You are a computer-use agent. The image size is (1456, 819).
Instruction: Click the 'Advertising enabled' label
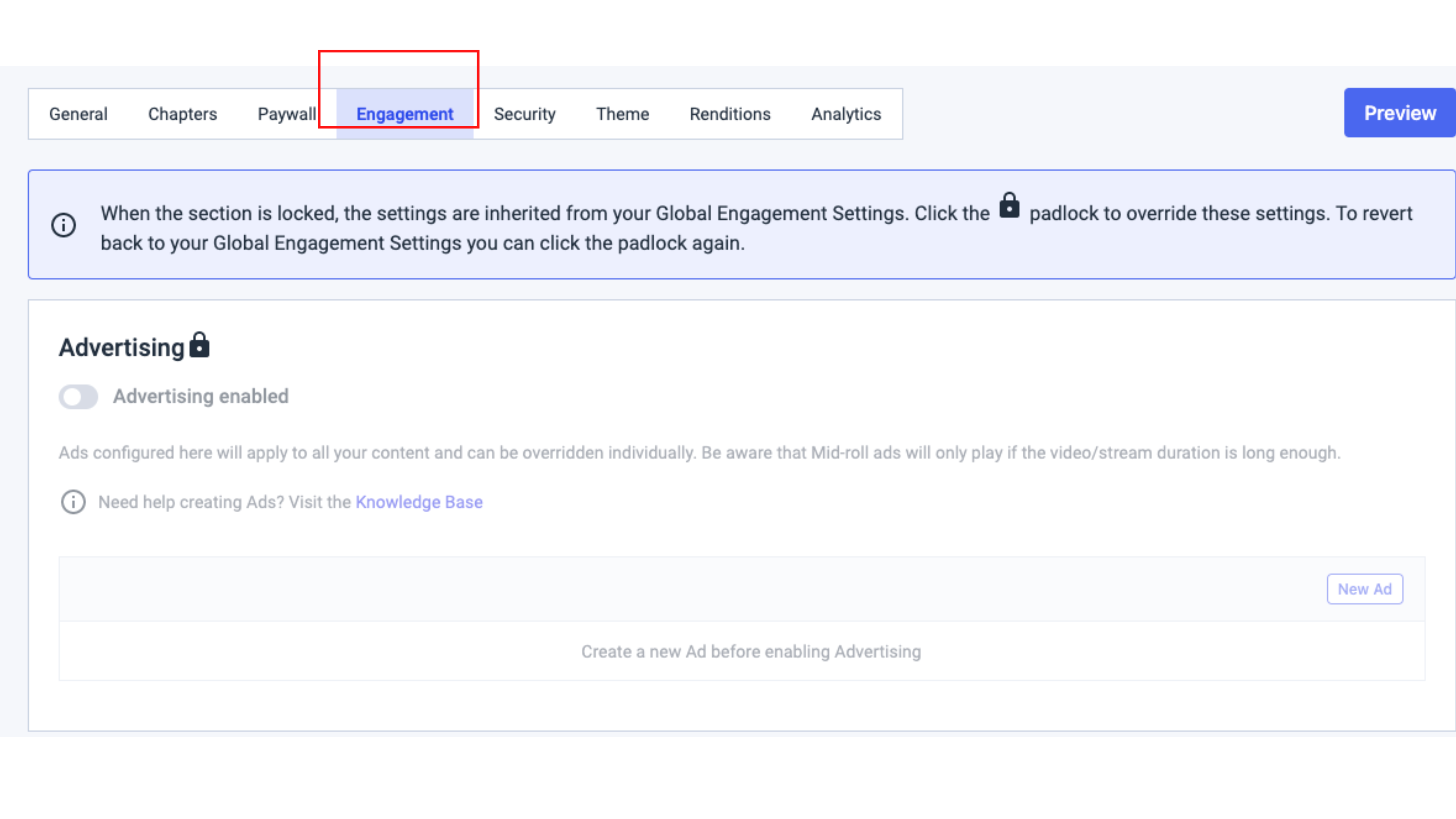click(x=201, y=396)
